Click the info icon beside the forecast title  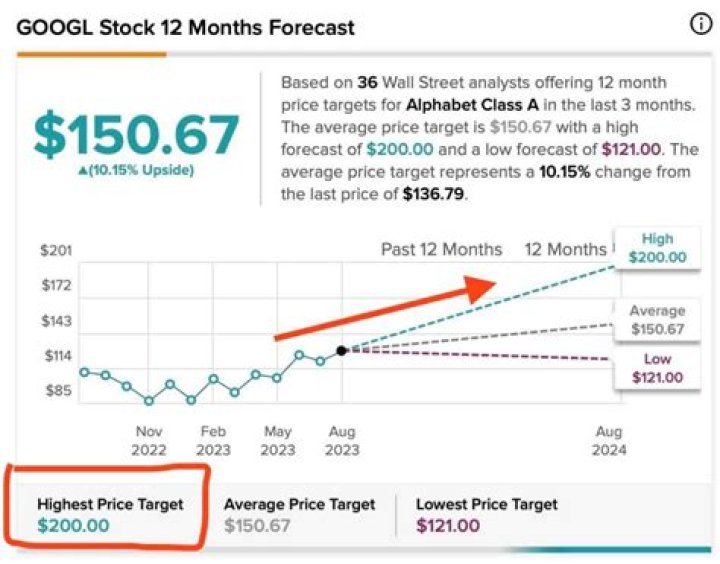pos(702,25)
